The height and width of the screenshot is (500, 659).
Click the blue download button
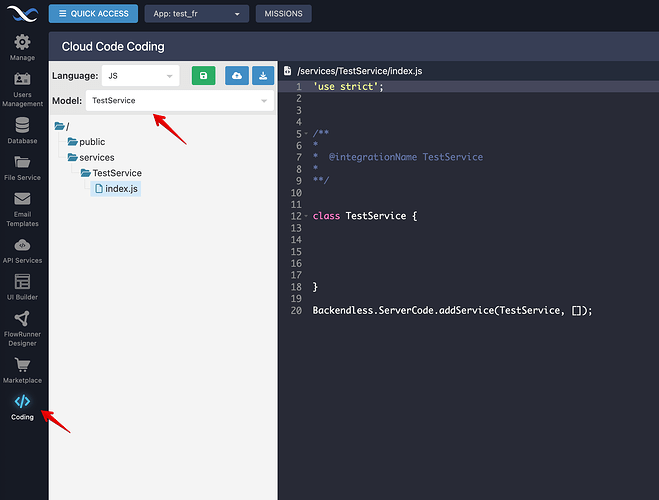pyautogui.click(x=262, y=76)
